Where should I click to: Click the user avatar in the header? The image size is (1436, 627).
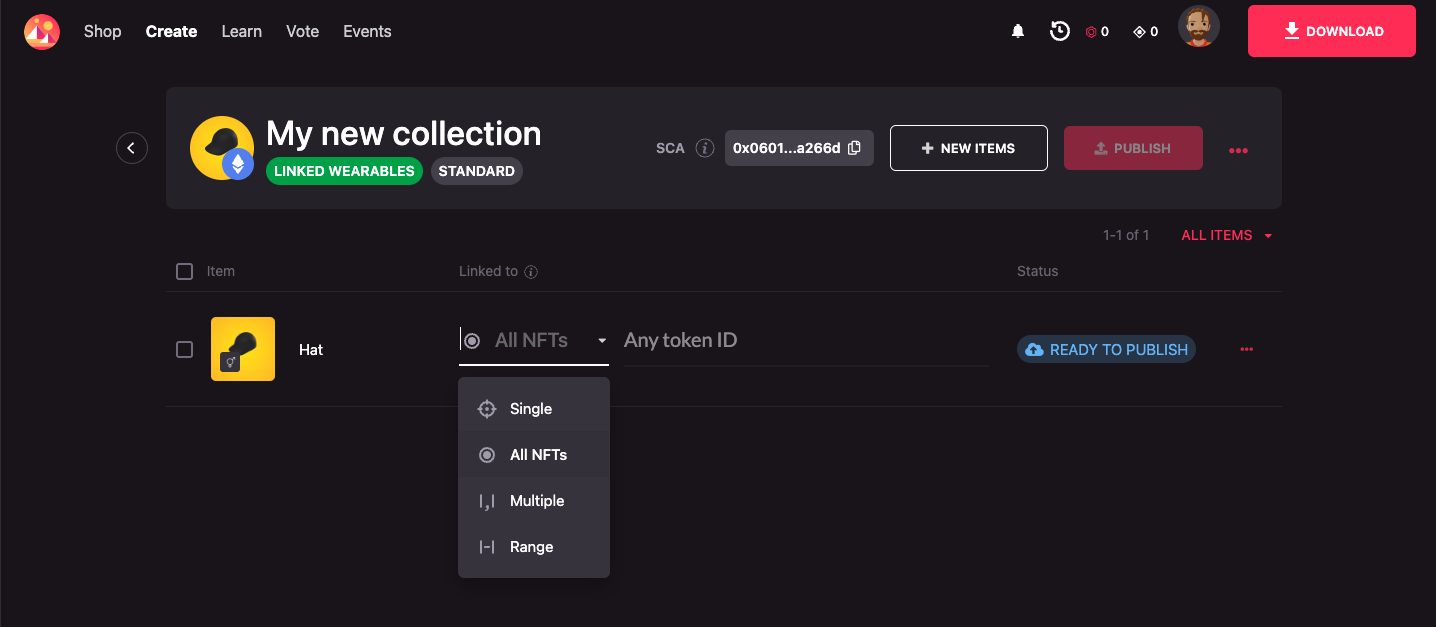[1198, 27]
